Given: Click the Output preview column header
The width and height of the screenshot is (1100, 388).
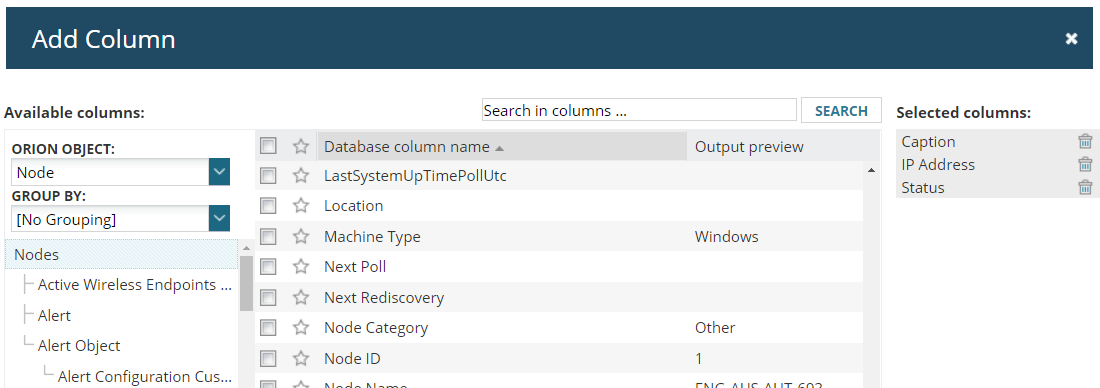Looking at the screenshot, I should click(749, 147).
